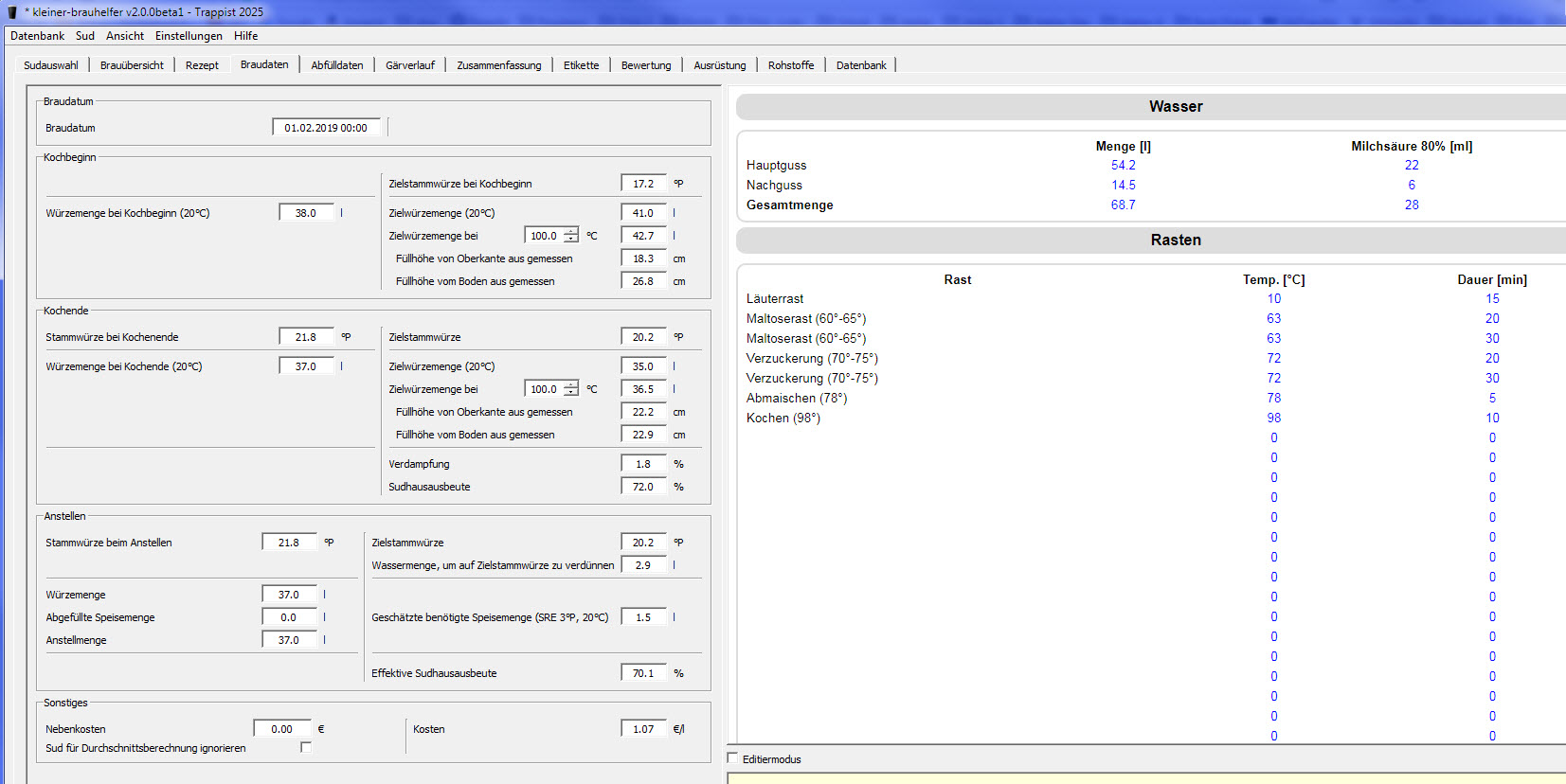Screen dimensions: 1566x784
Task: Select the Hauptguss Menge value 54.2
Action: point(1123,166)
